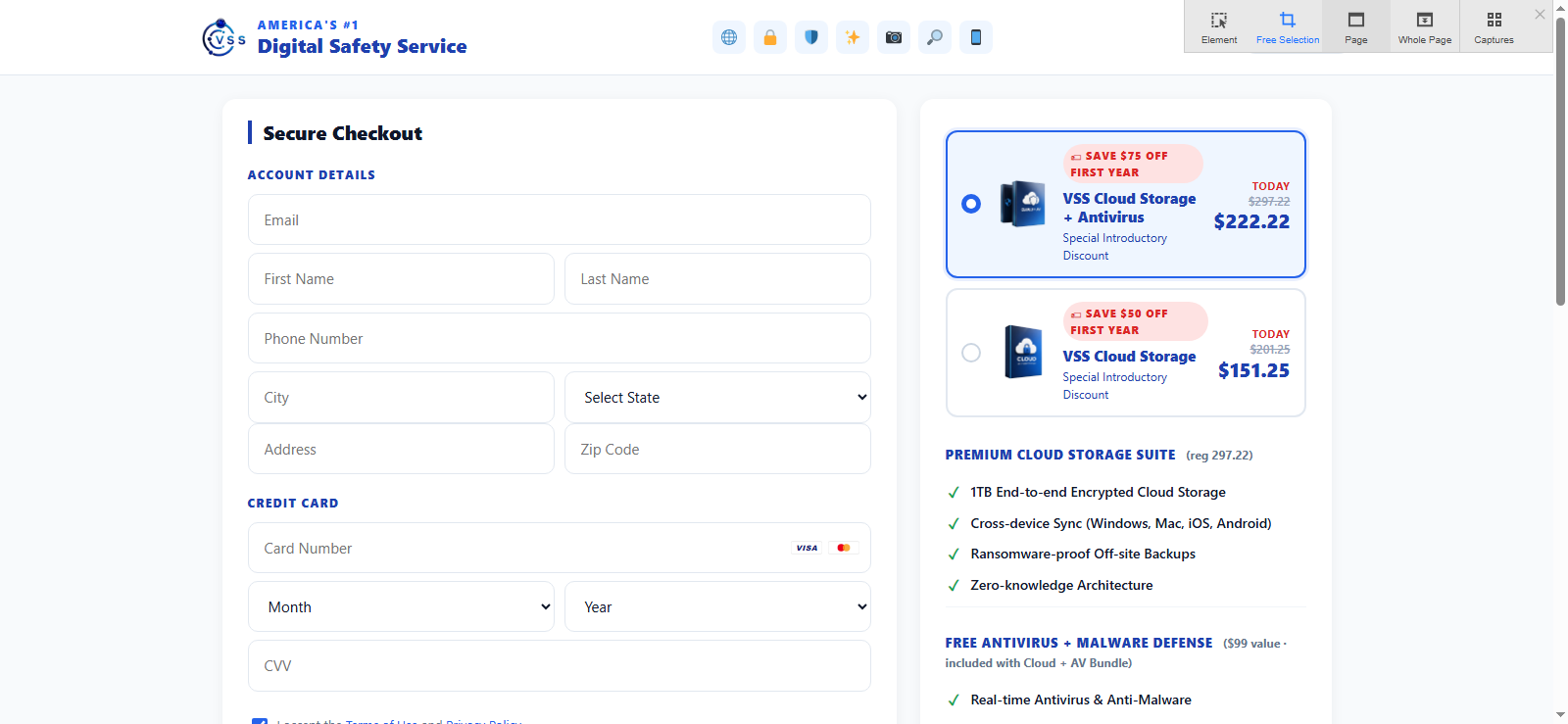
Task: Click the globe icon in the header
Action: point(729,37)
